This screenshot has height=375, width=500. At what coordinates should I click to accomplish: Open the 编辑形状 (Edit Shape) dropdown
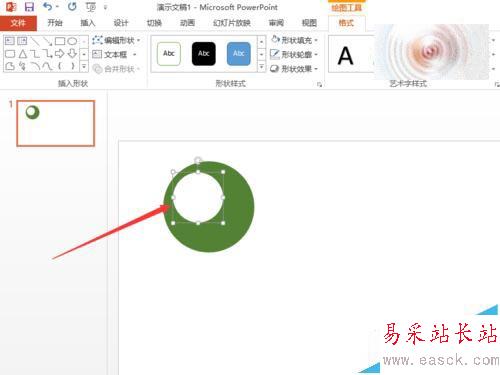pos(117,40)
